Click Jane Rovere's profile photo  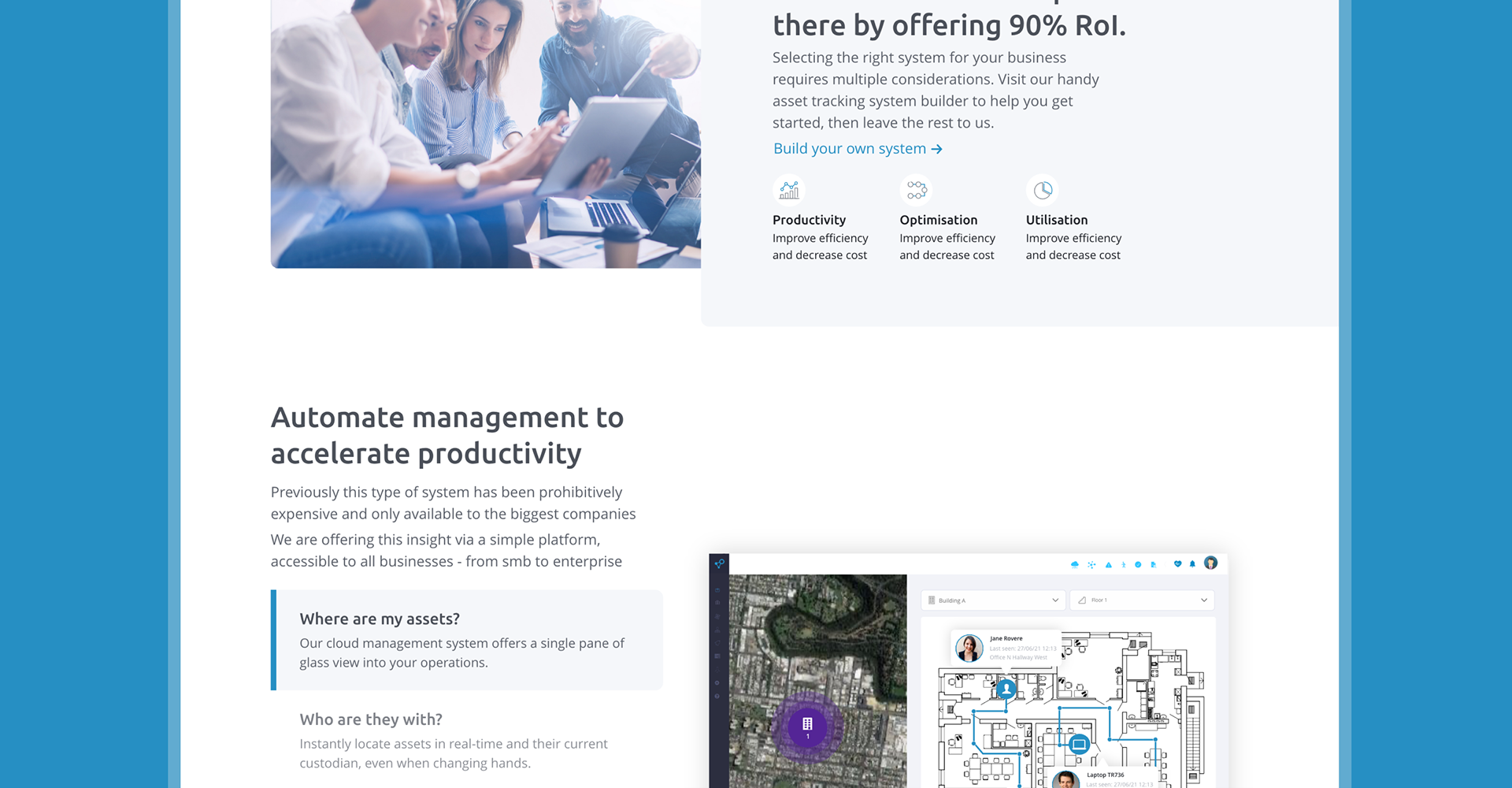[x=969, y=648]
